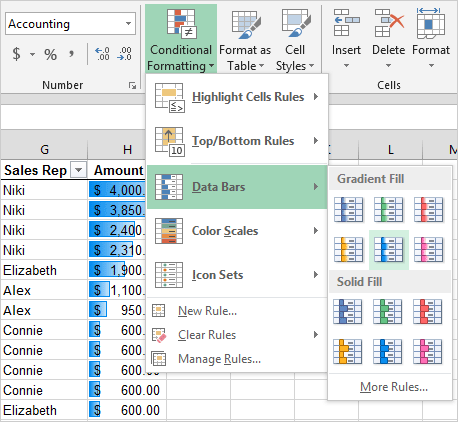
Task: Open the Accounting number format combo box
Action: click(x=70, y=24)
